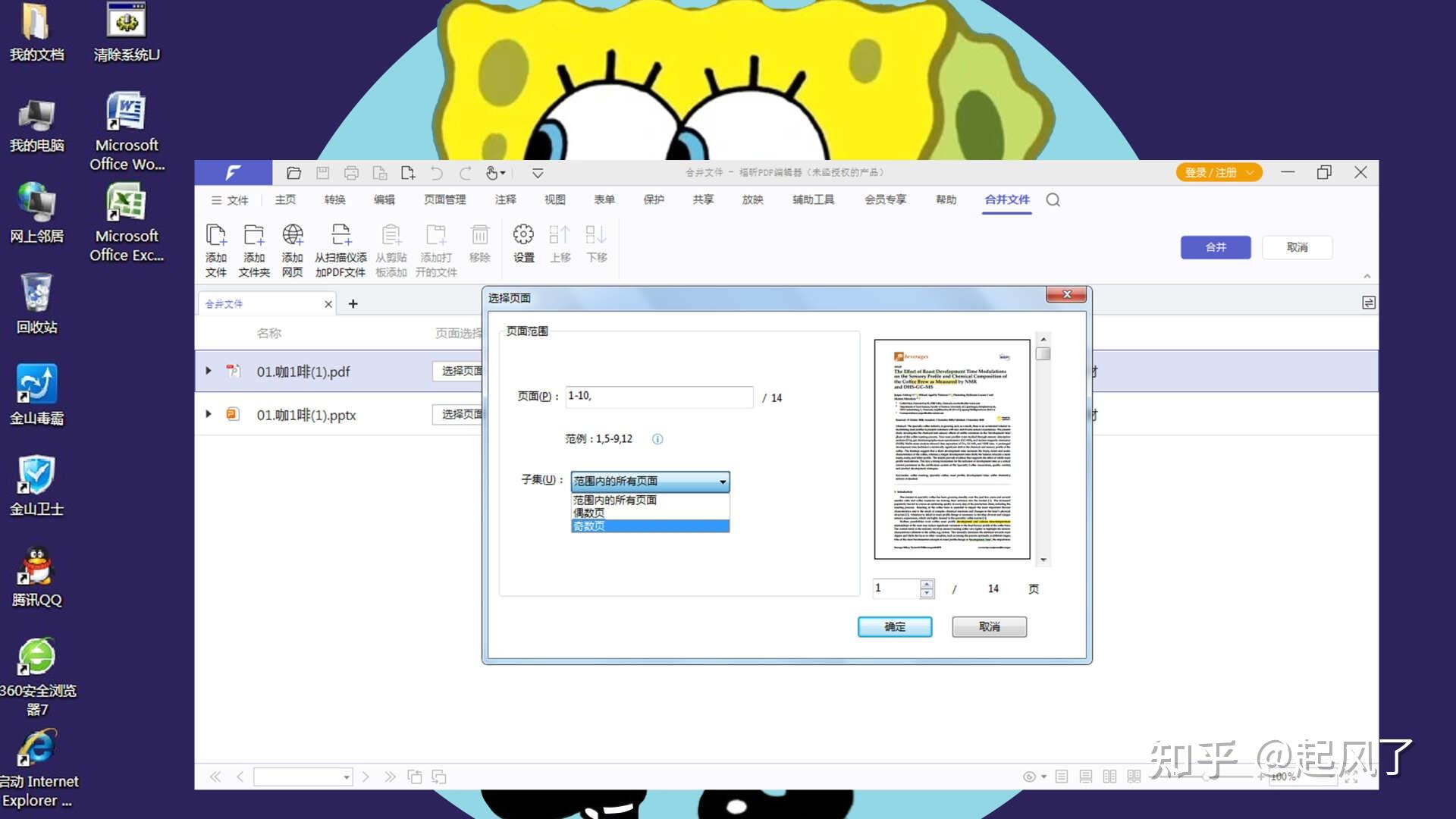Image resolution: width=1456 pixels, height=819 pixels.
Task: Collapse the ribbon with the chevron arrow
Action: [1367, 276]
